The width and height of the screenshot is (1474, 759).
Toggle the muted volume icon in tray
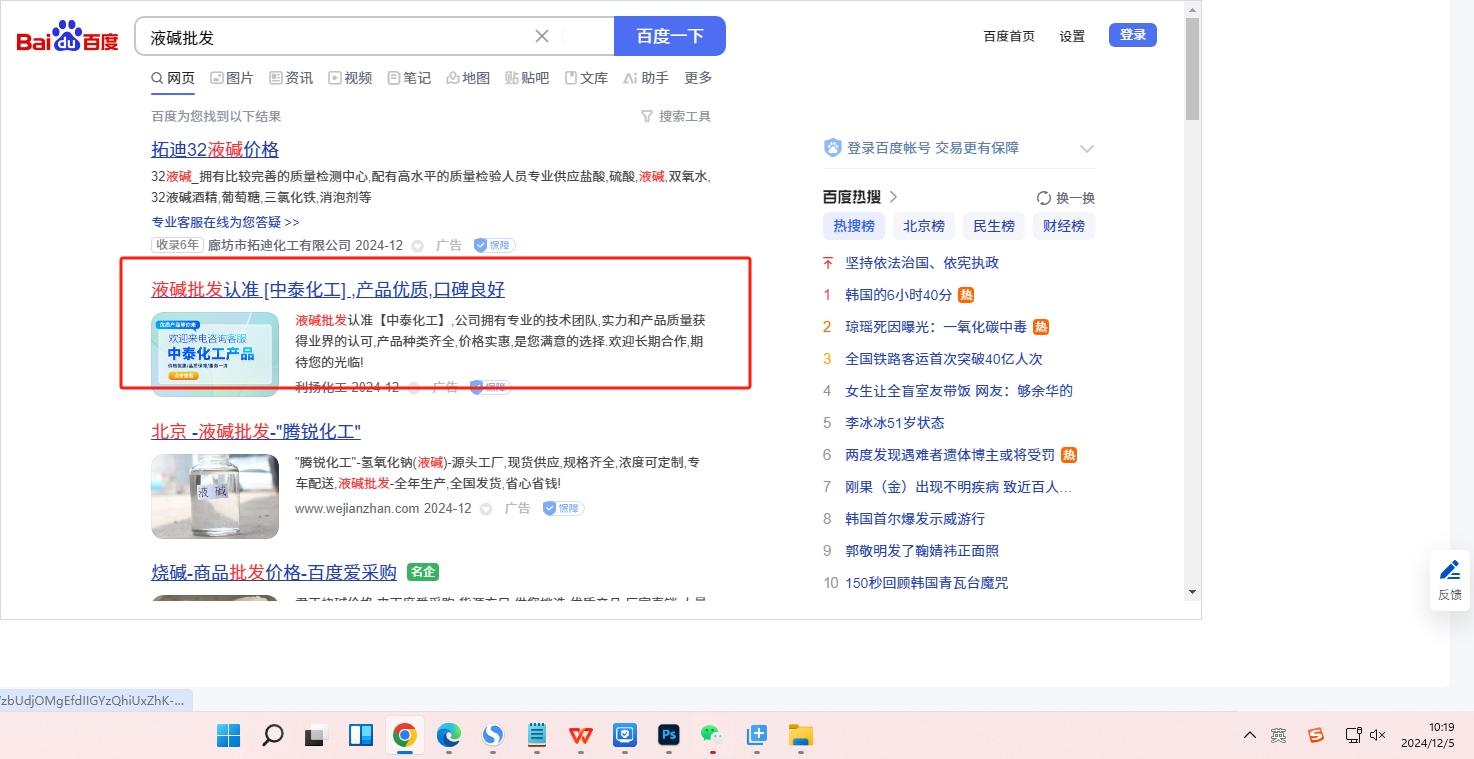tap(1377, 736)
